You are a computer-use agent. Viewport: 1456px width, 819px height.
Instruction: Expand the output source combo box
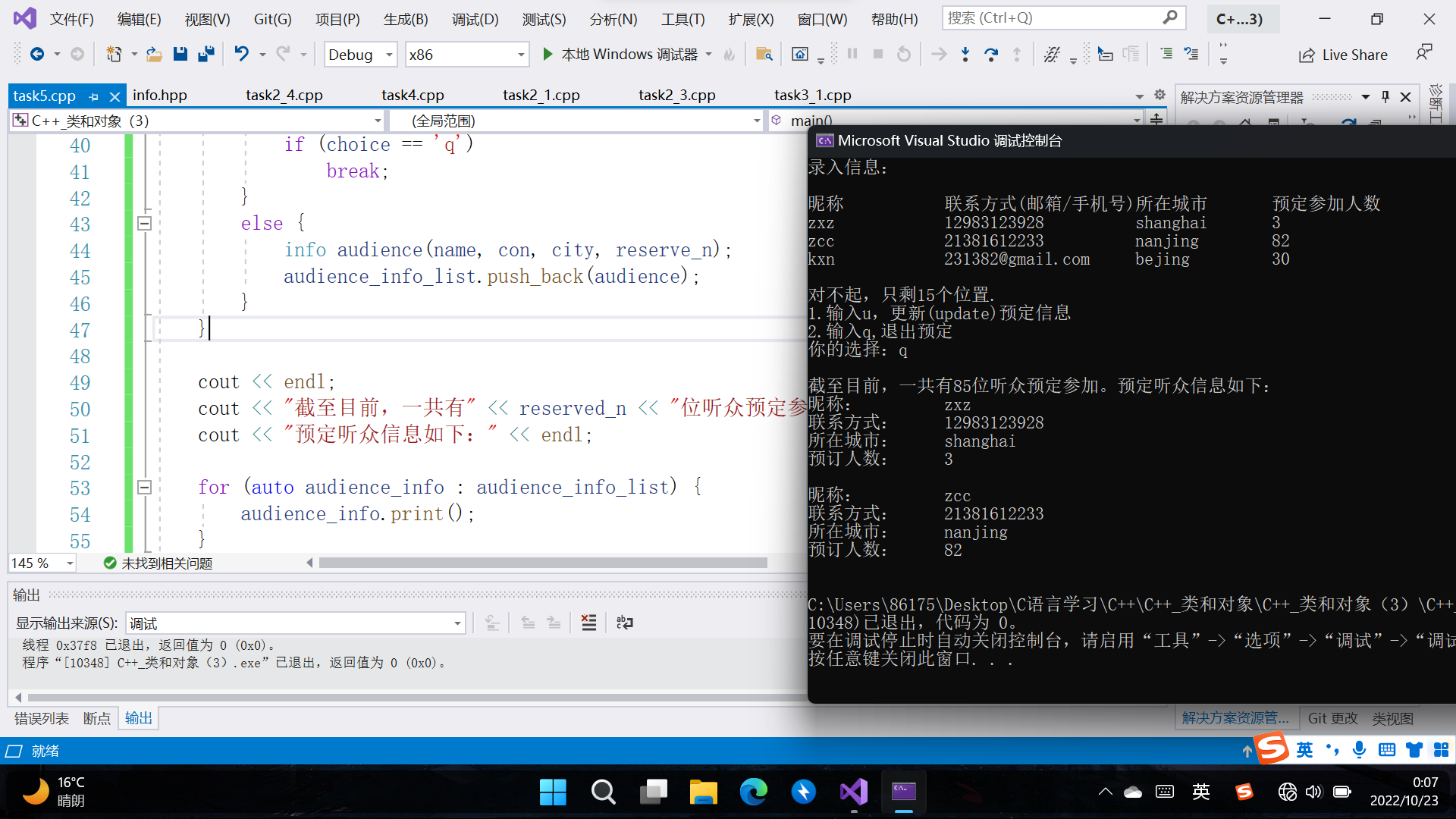(x=457, y=623)
